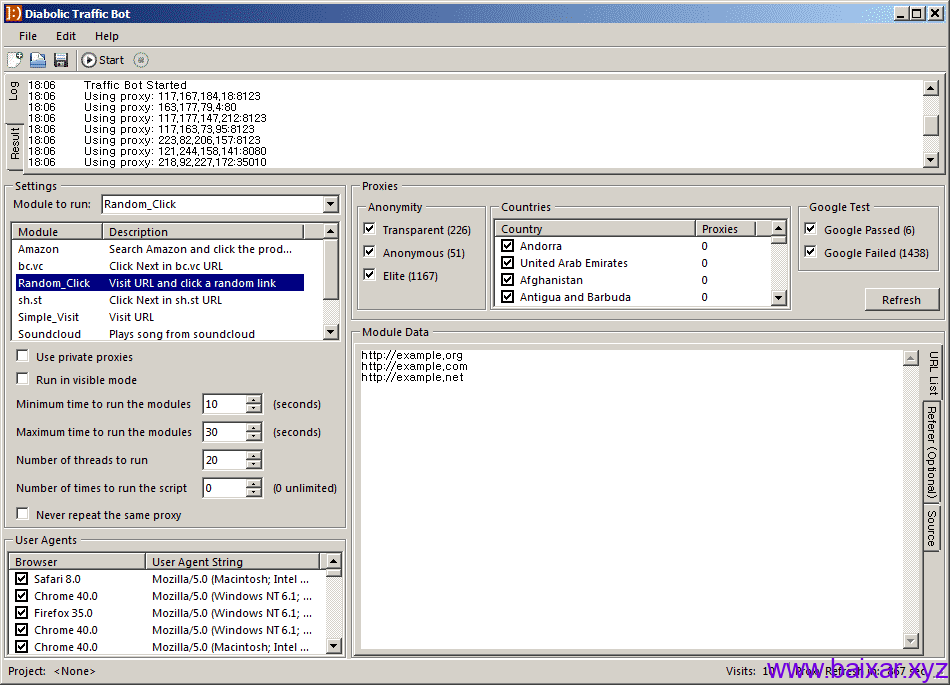Click the circular icon beside Start

pyautogui.click(x=140, y=59)
